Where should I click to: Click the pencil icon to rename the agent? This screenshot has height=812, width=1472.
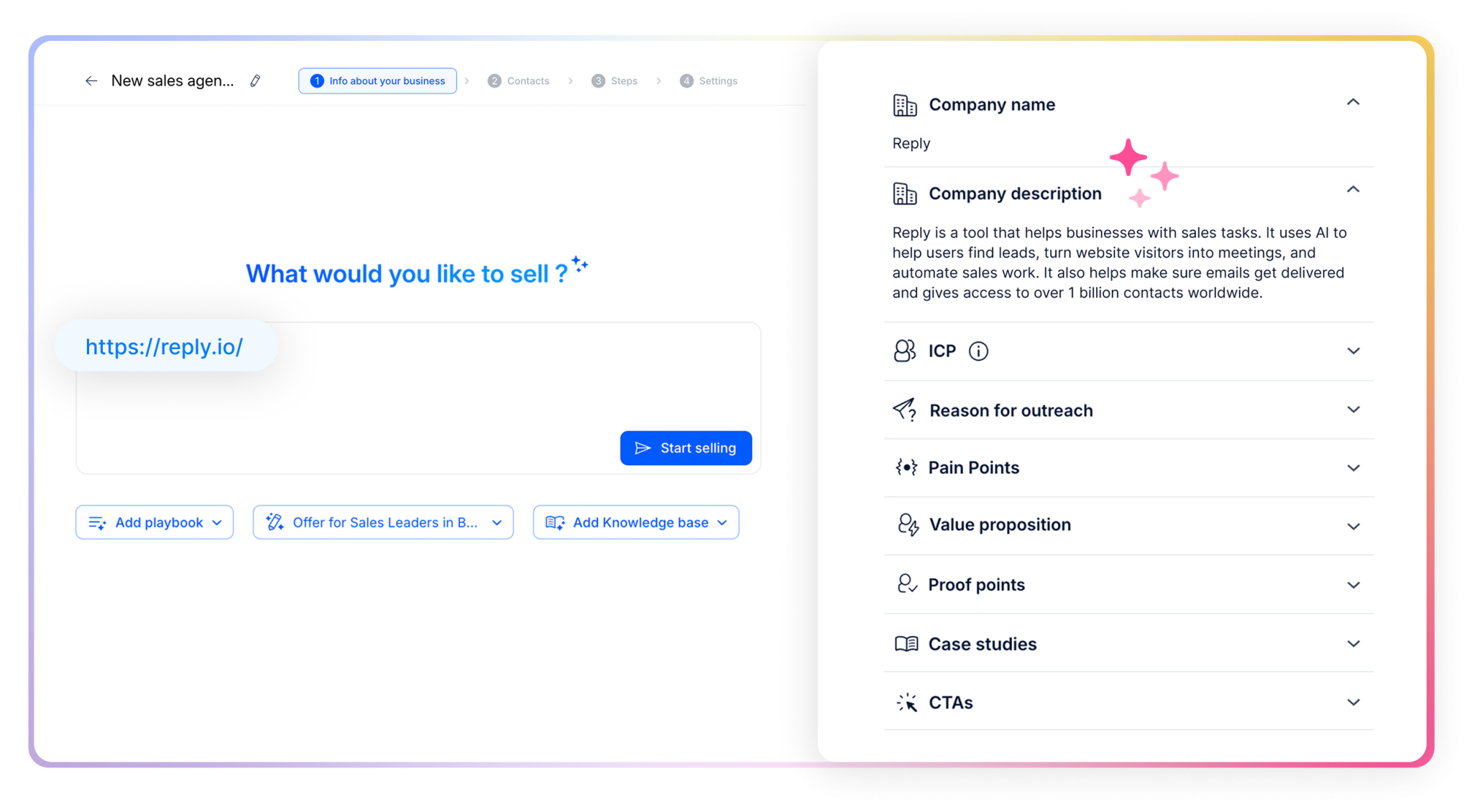pyautogui.click(x=254, y=80)
